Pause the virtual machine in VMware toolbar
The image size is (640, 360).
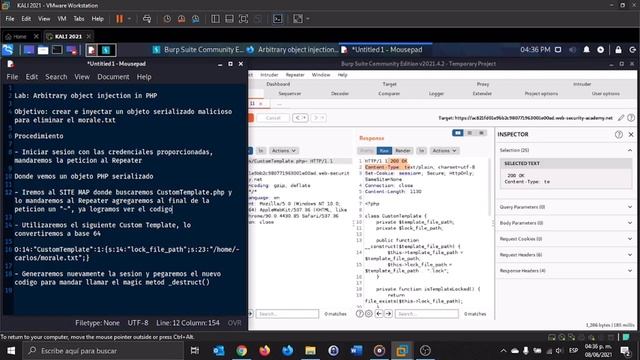click(119, 19)
